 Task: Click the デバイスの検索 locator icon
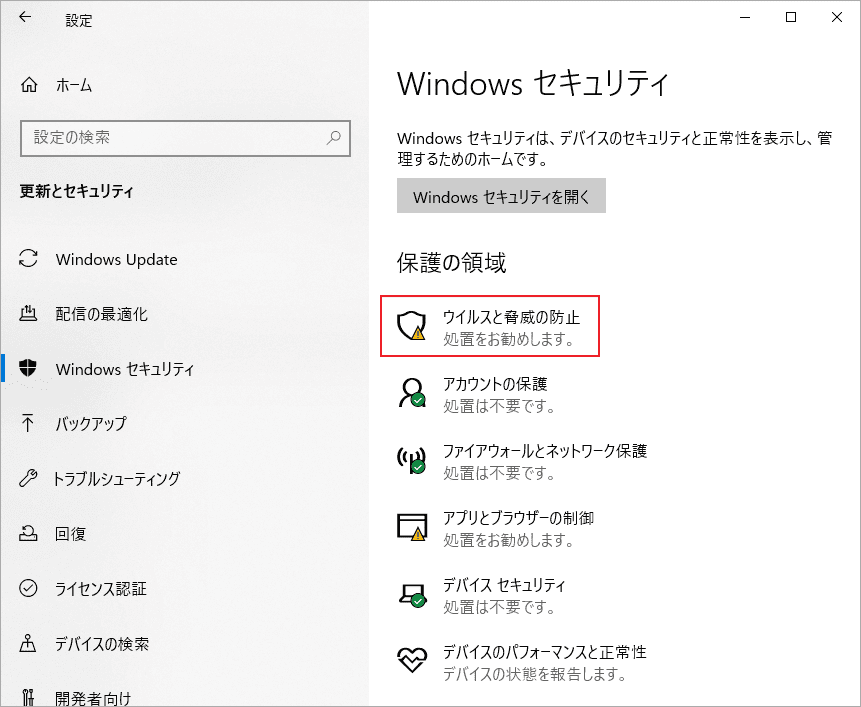click(28, 643)
